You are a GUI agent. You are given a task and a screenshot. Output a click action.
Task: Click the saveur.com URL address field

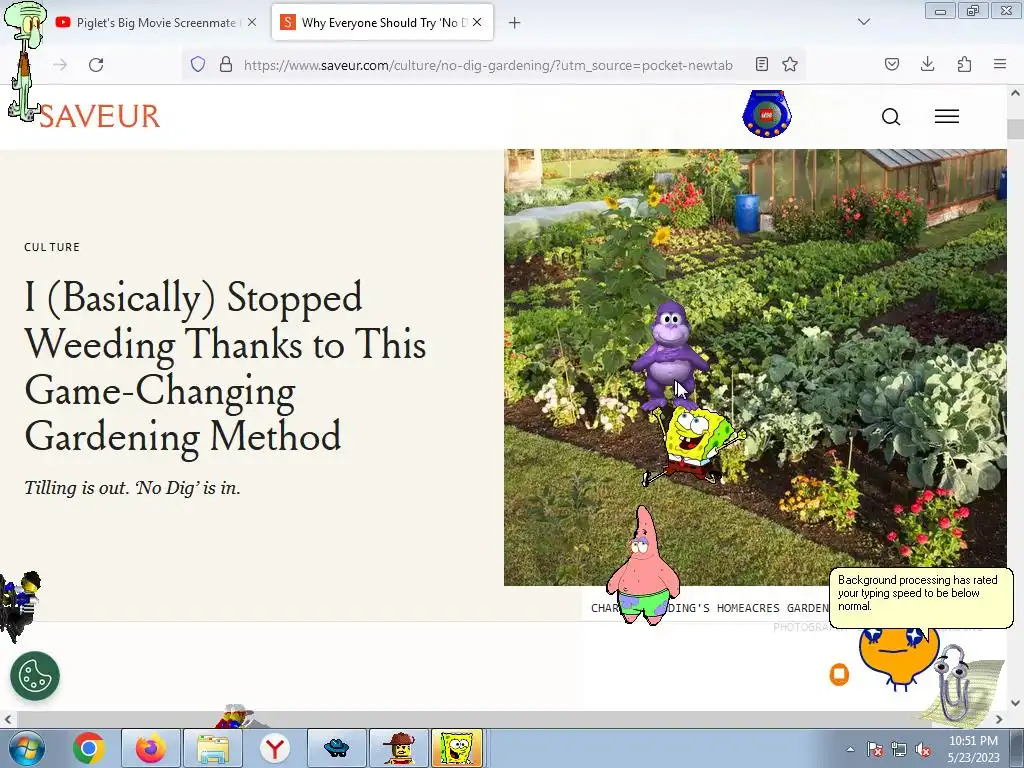(x=488, y=65)
